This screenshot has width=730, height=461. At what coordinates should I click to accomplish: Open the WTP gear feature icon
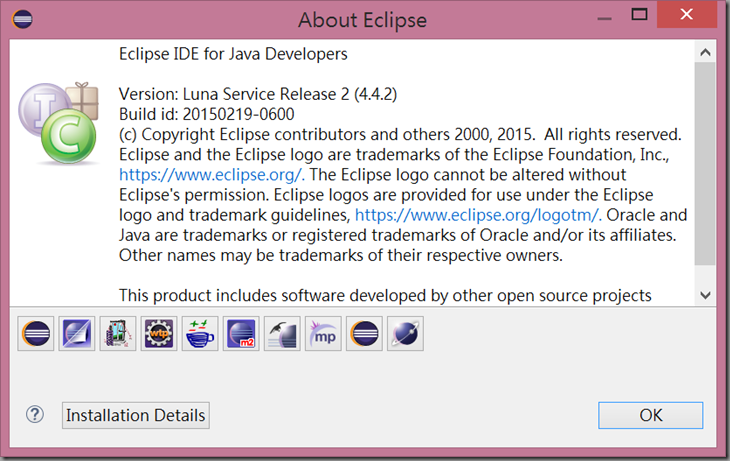coord(159,333)
